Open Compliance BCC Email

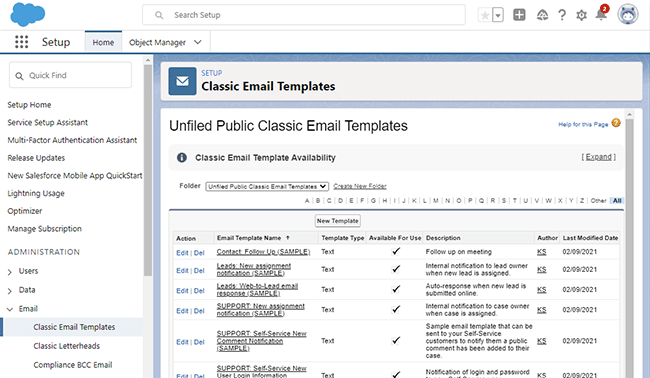[73, 365]
